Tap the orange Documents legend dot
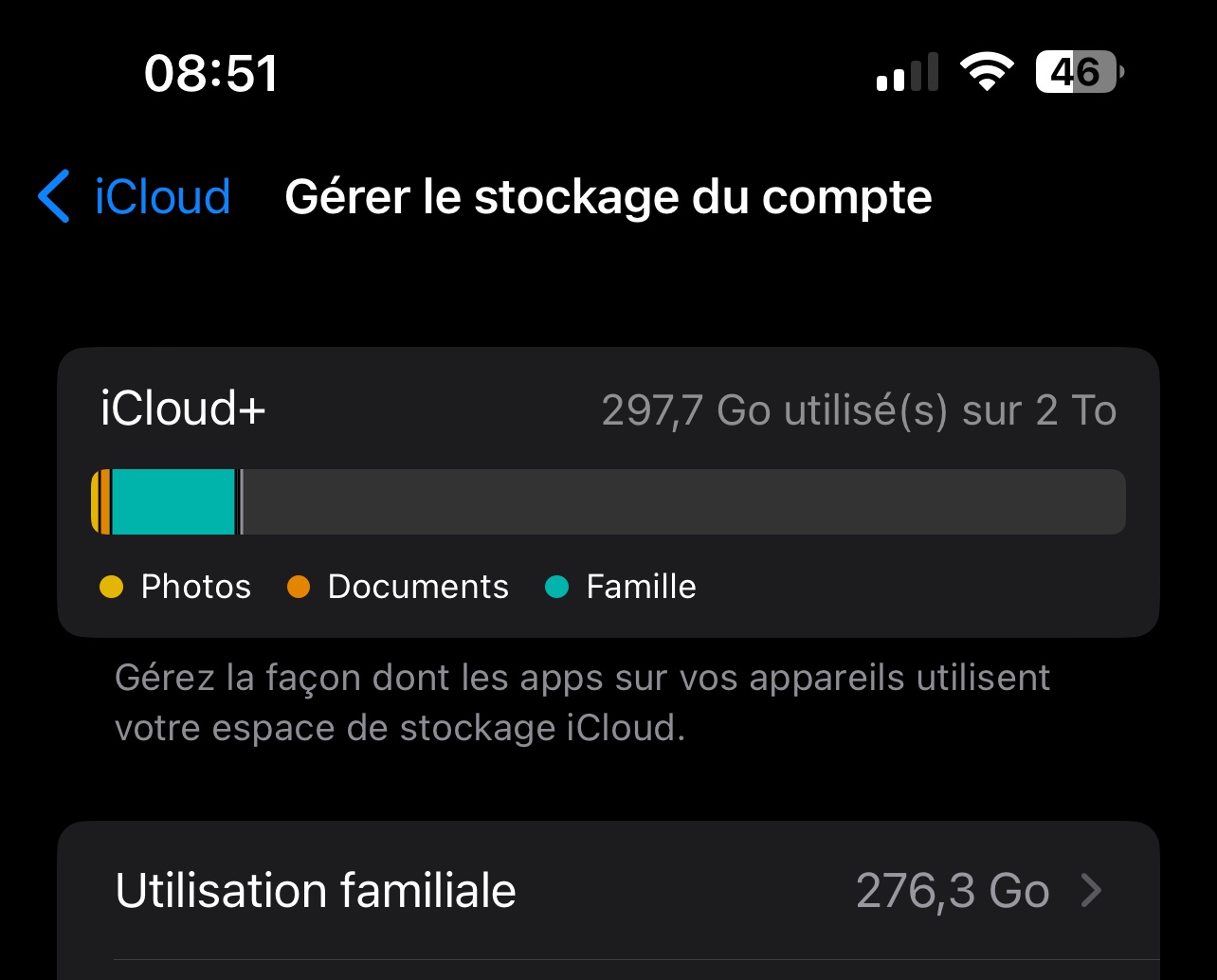 (x=299, y=588)
